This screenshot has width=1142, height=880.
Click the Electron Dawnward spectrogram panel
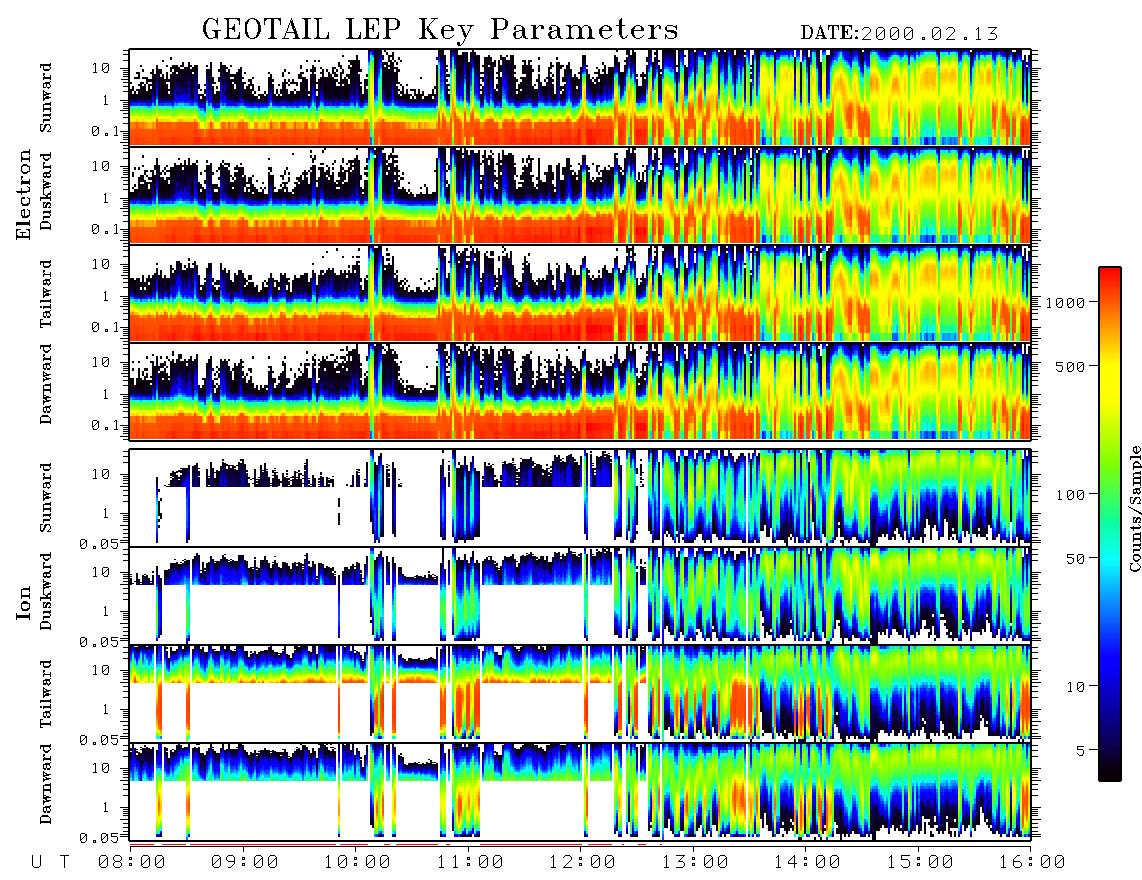pos(580,391)
